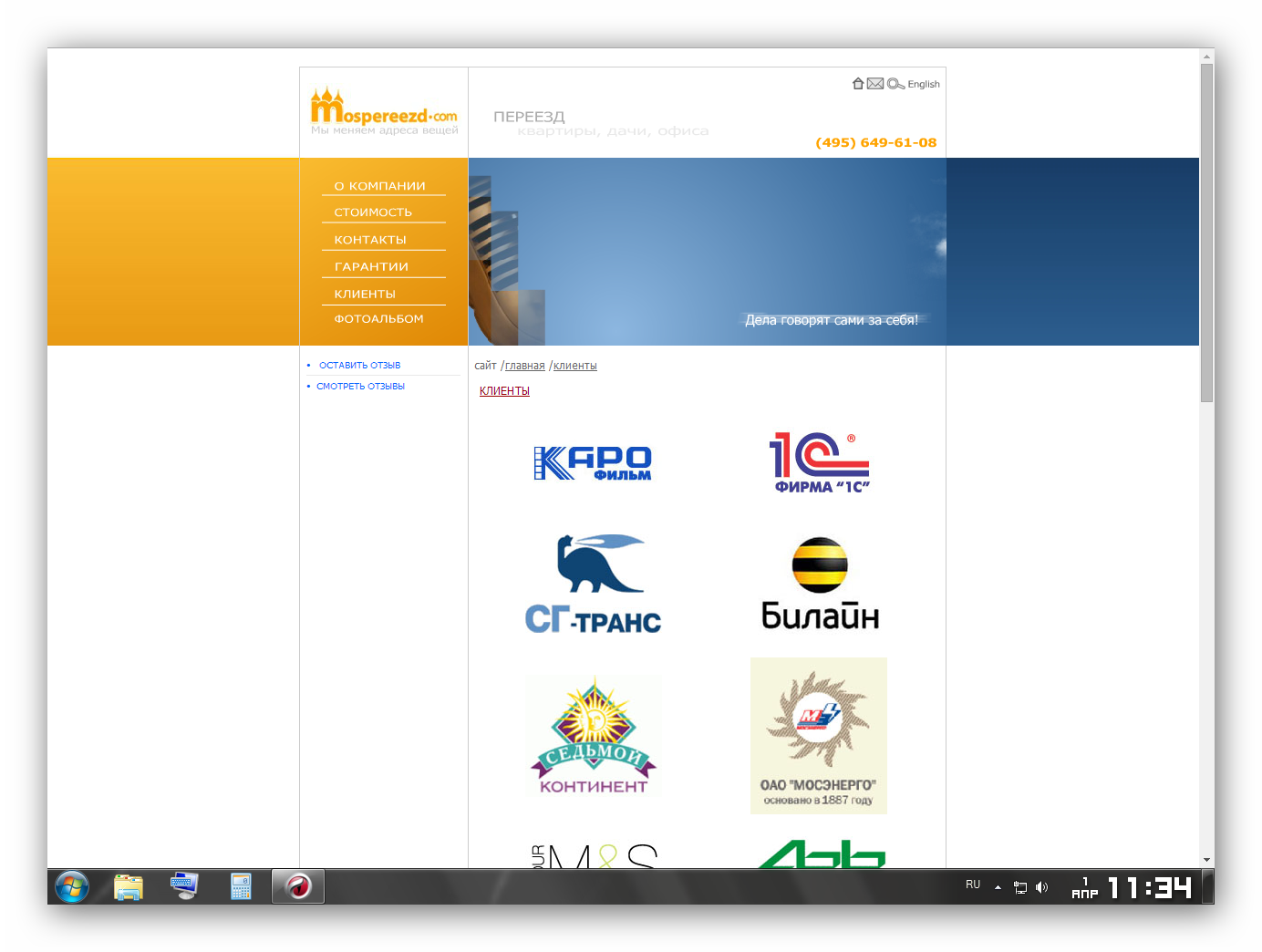Click the red КЛИЕНТЫ heading link
Screen dimensions: 1262x952
pyautogui.click(x=504, y=391)
